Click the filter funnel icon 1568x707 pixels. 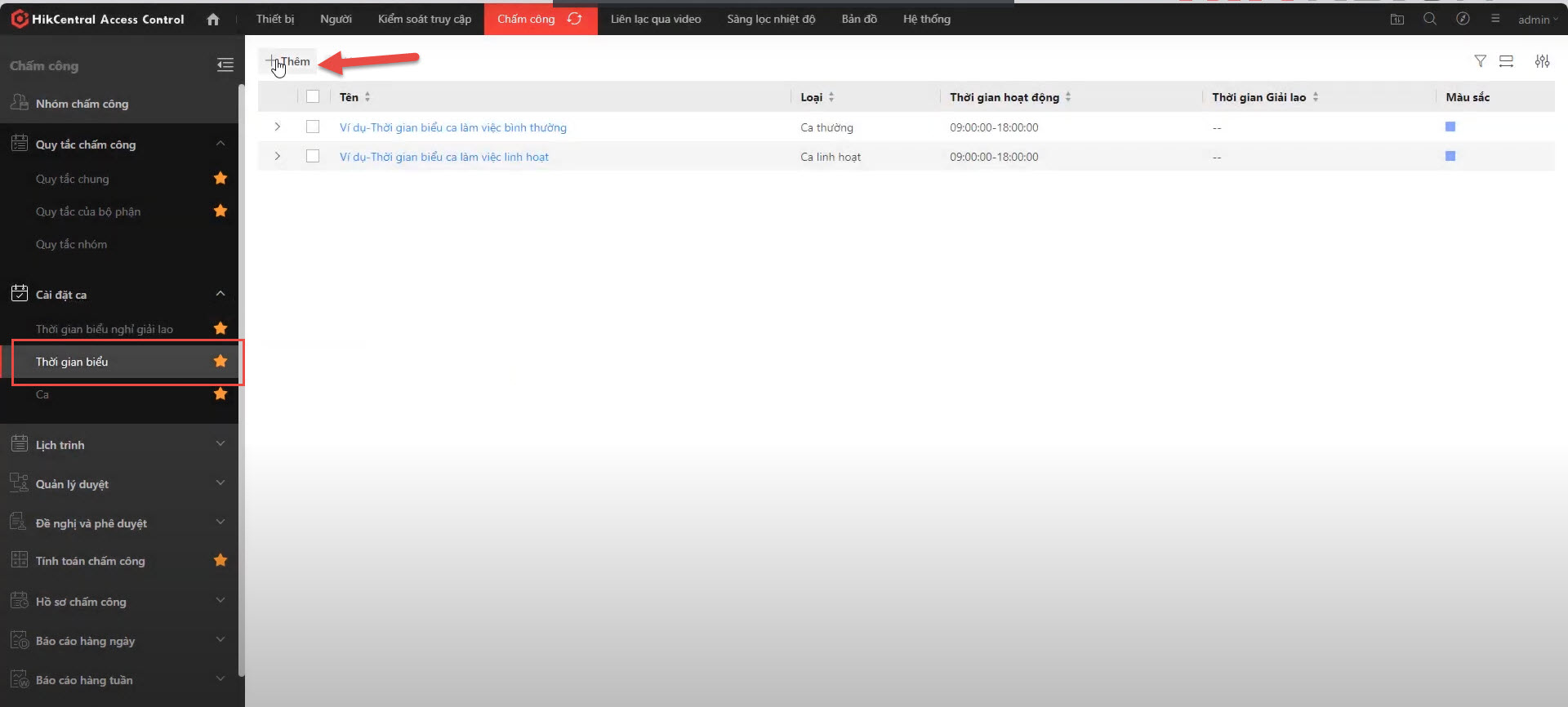point(1480,61)
